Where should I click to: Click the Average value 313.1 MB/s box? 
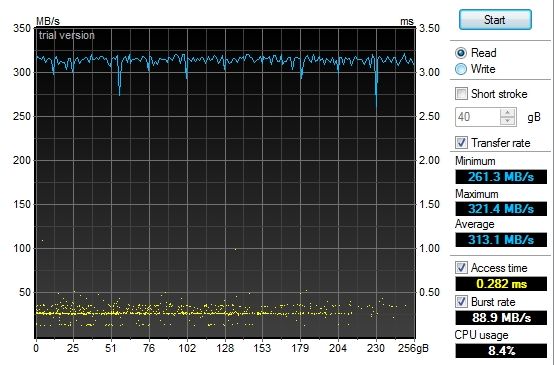pyautogui.click(x=501, y=240)
